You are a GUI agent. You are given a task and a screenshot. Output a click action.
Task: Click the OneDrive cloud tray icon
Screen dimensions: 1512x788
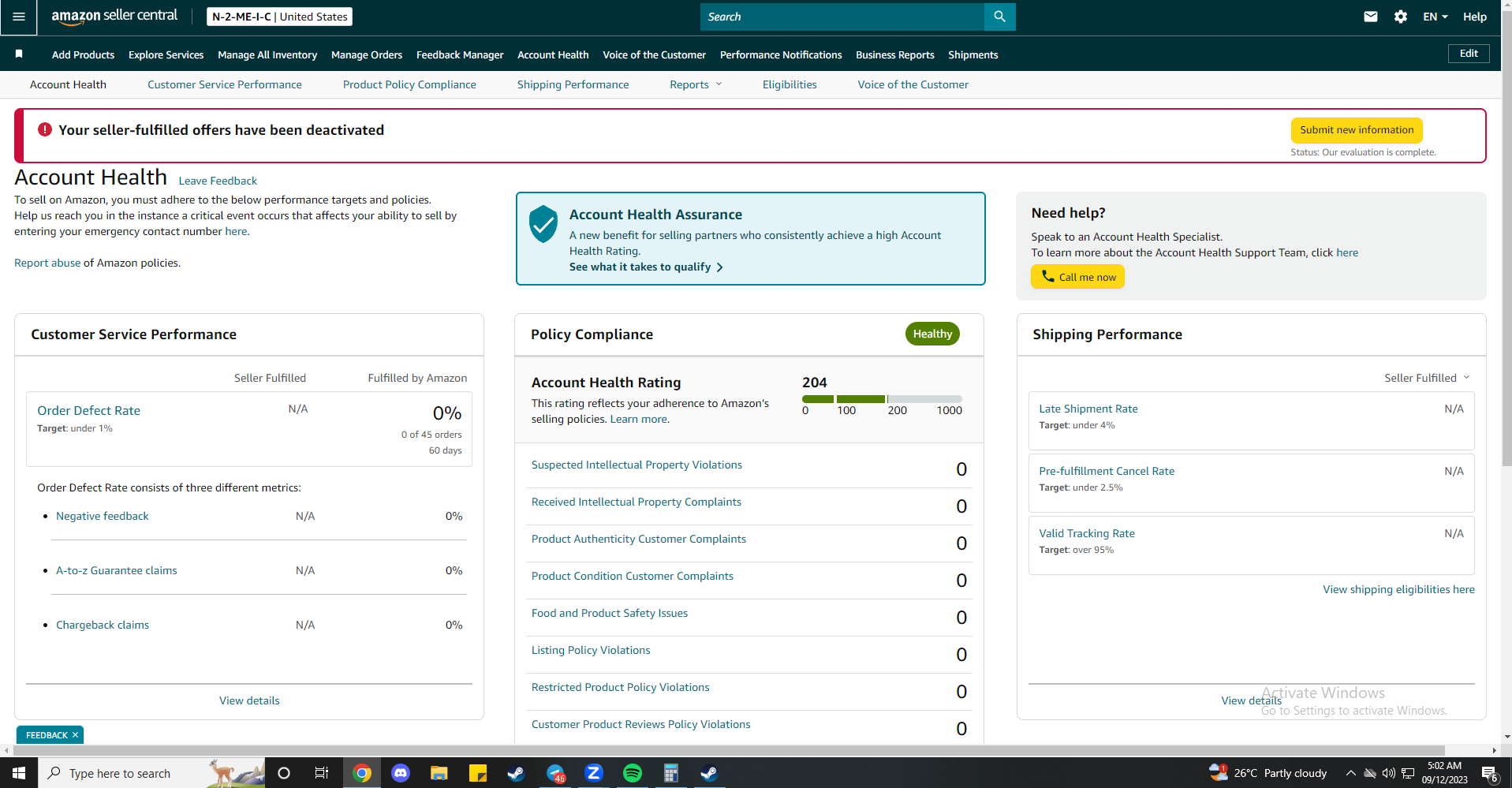point(1370,773)
